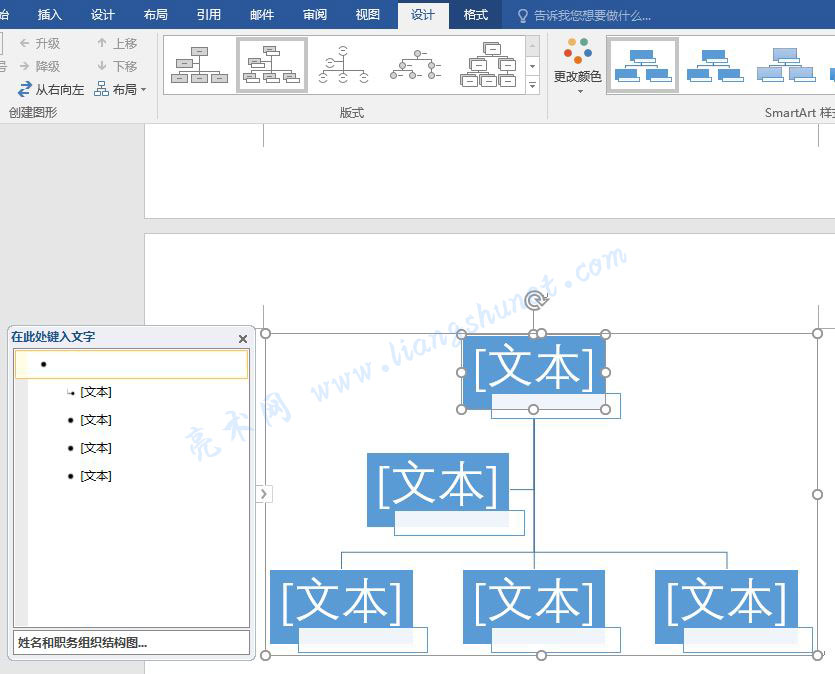This screenshot has height=674, width=835.
Task: Open the 邮件 ribbon tab
Action: 261,15
